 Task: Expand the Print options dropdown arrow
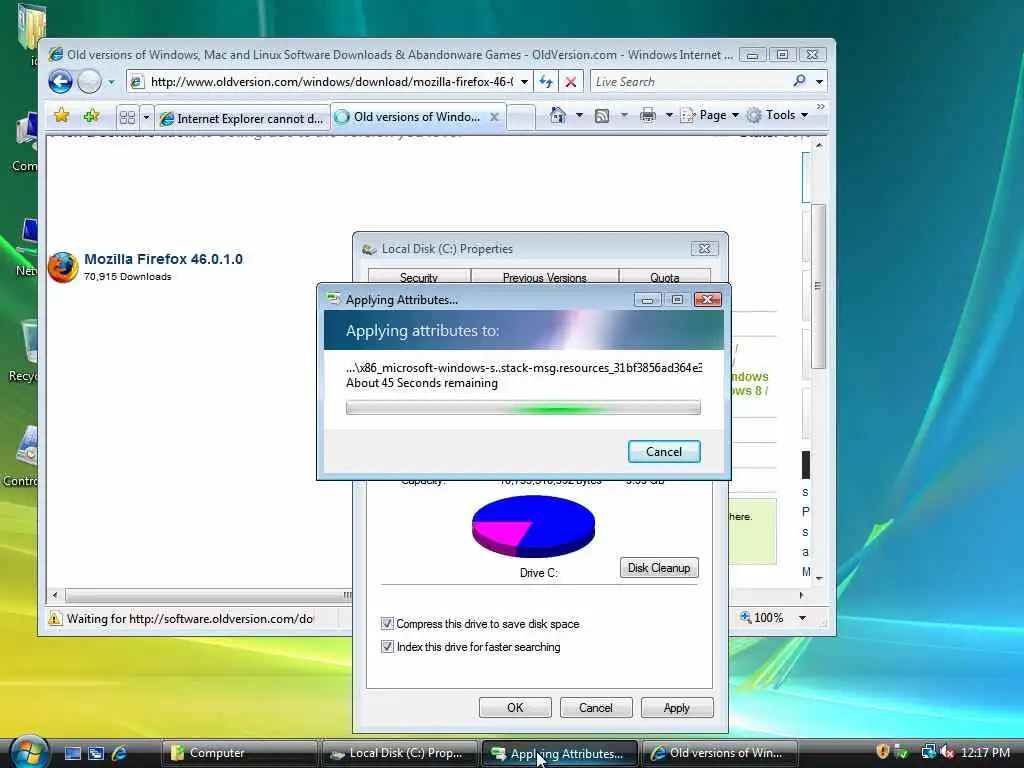(x=669, y=116)
